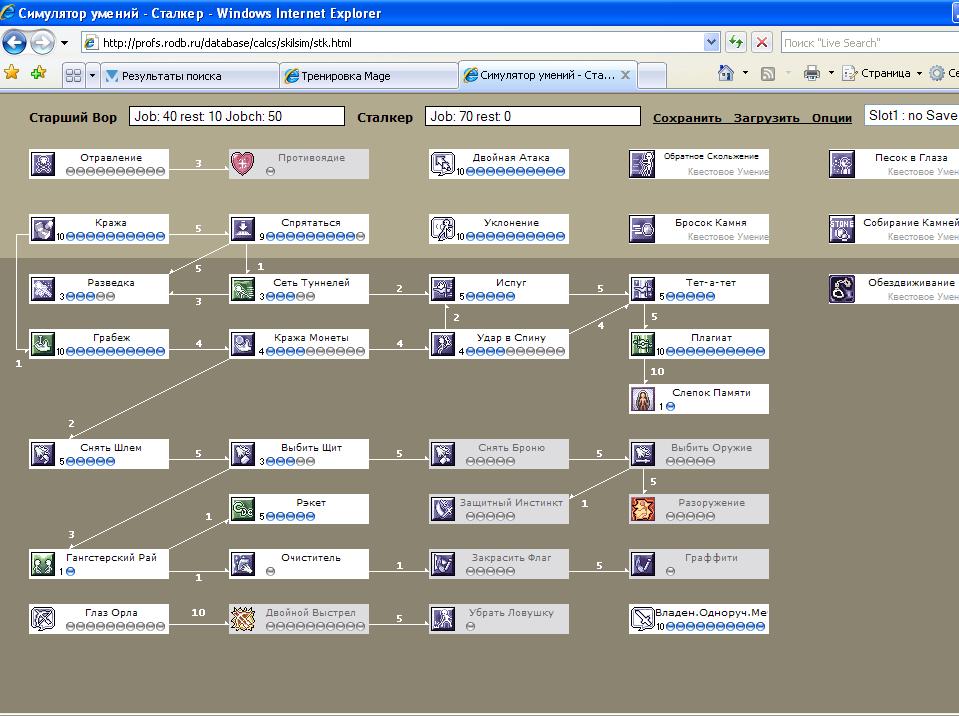This screenshot has height=716, width=959.
Task: Click the Слепок Памяти skill icon
Action: tap(643, 399)
